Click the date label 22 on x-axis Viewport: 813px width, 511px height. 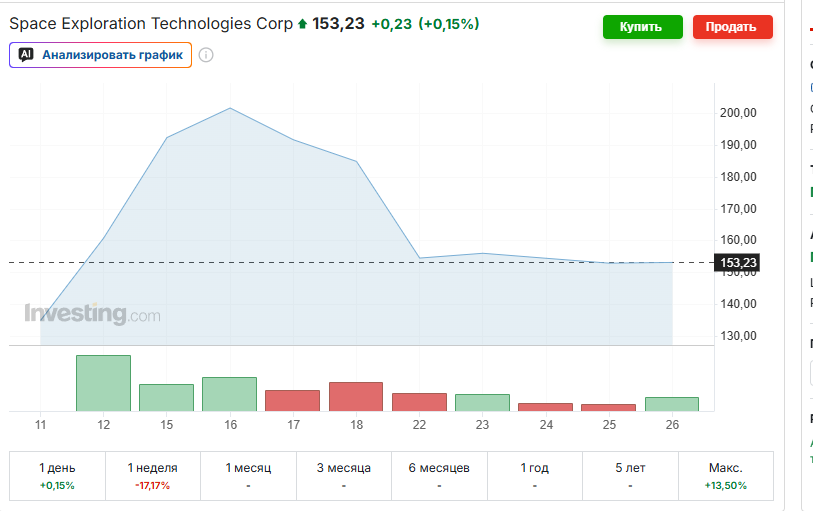coord(419,425)
